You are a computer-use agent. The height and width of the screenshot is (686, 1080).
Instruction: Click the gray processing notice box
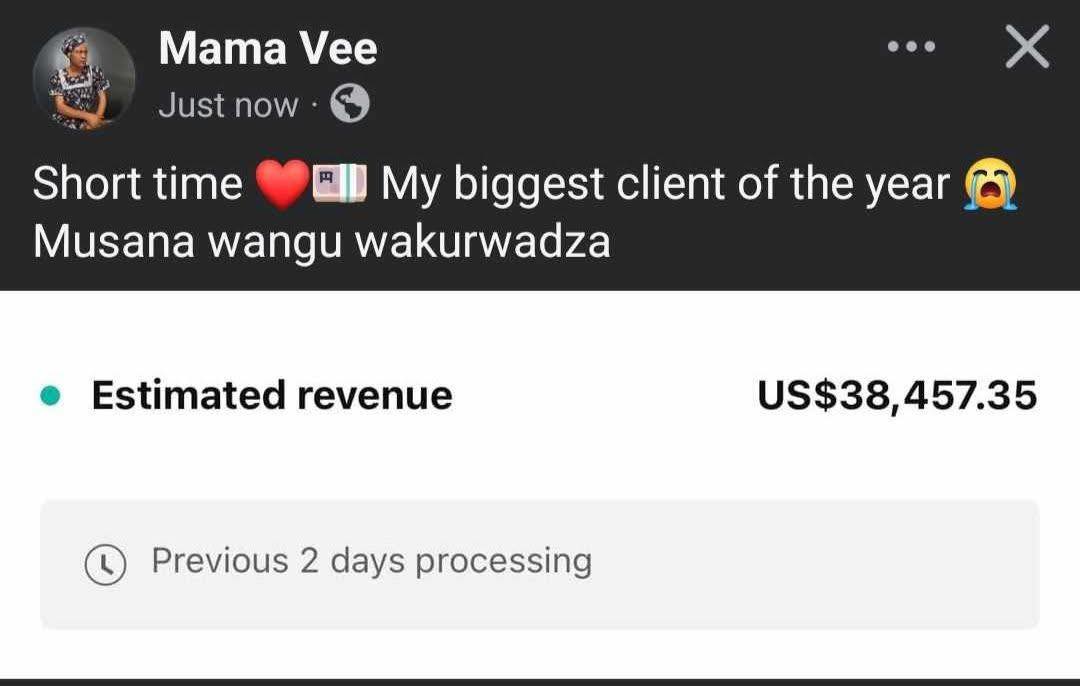click(539, 564)
